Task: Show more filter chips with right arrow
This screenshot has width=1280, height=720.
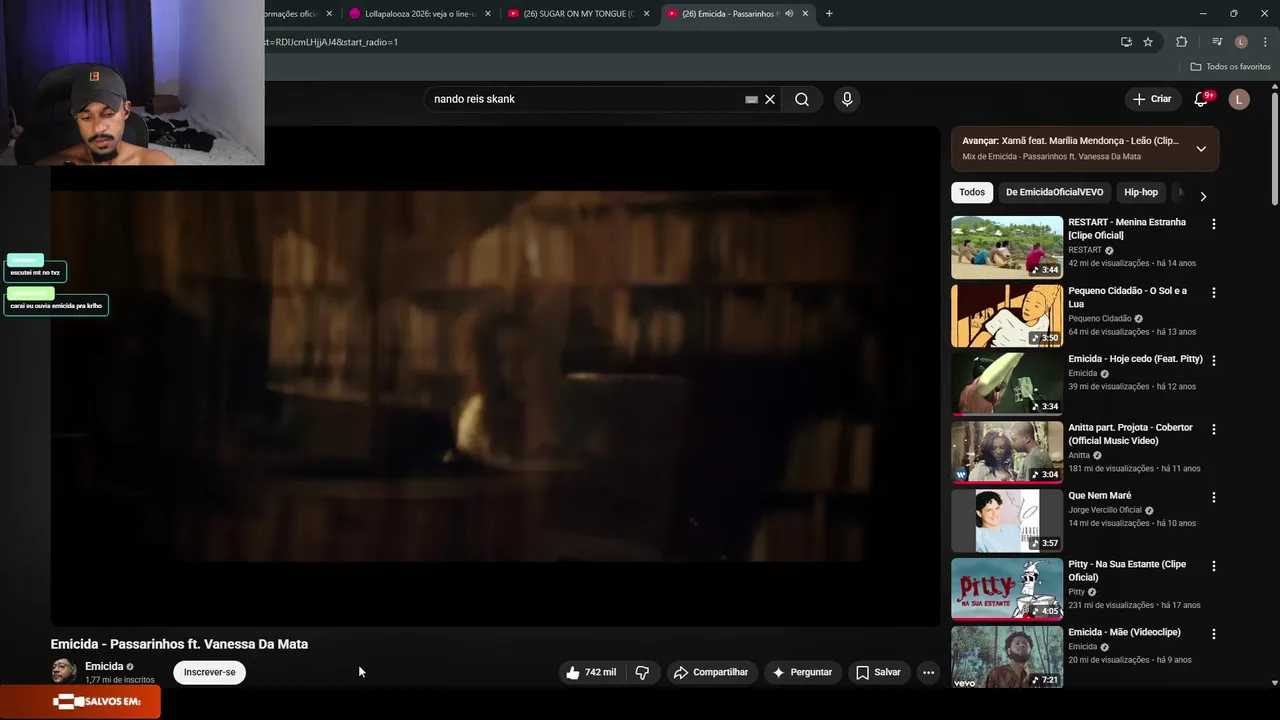Action: point(1203,196)
